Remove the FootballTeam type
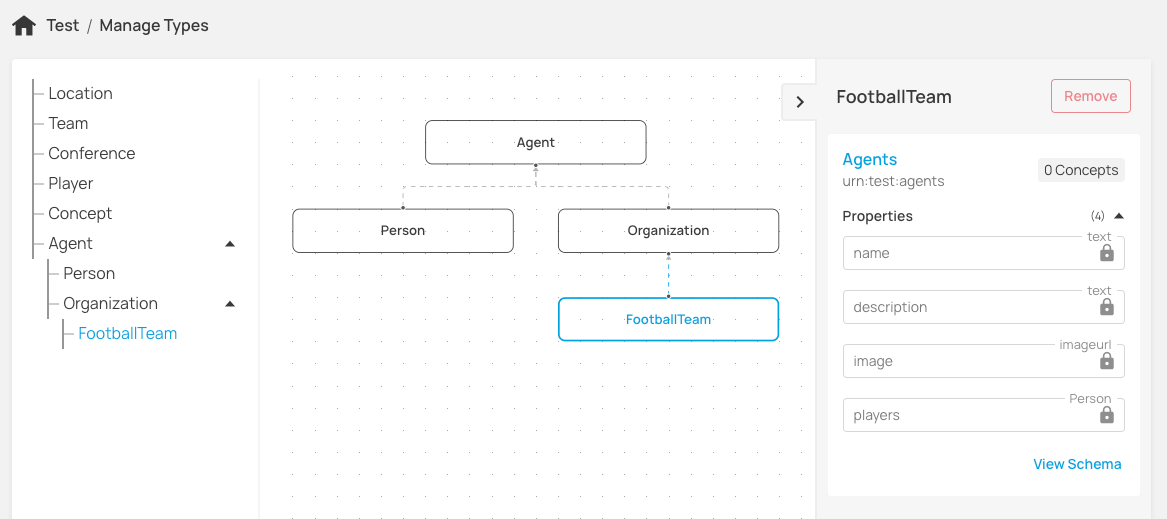The image size is (1167, 519). (1090, 97)
